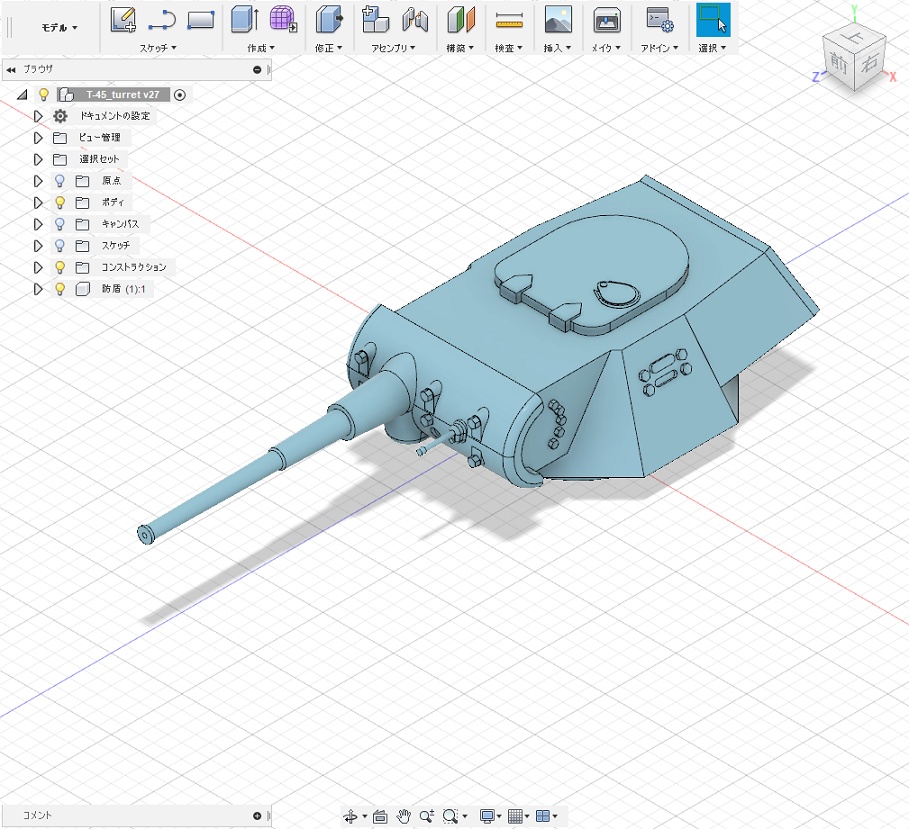Open the 構築 menu
Image resolution: width=909 pixels, height=829 pixels.
(x=460, y=48)
